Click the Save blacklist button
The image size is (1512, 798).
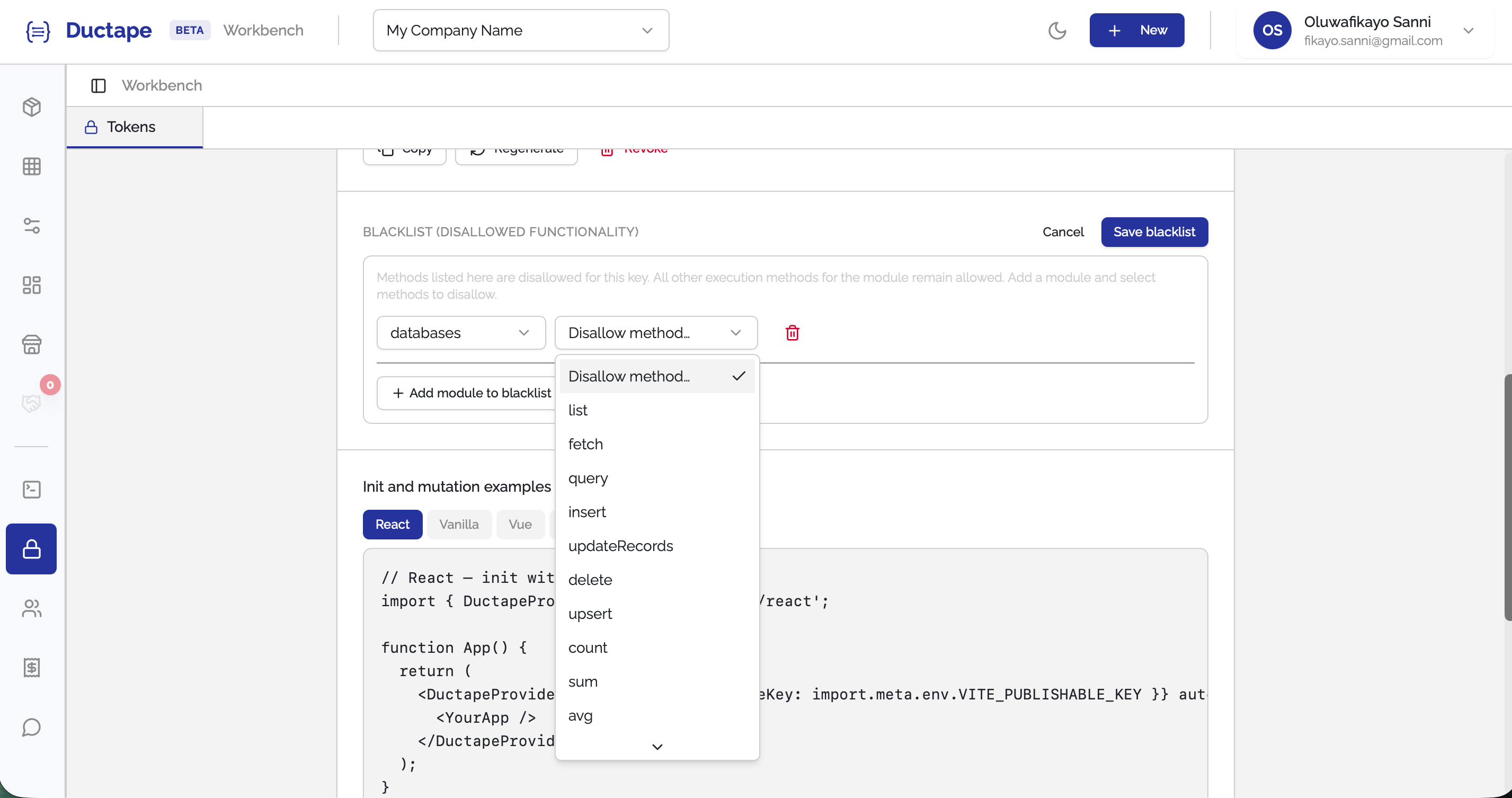point(1154,232)
